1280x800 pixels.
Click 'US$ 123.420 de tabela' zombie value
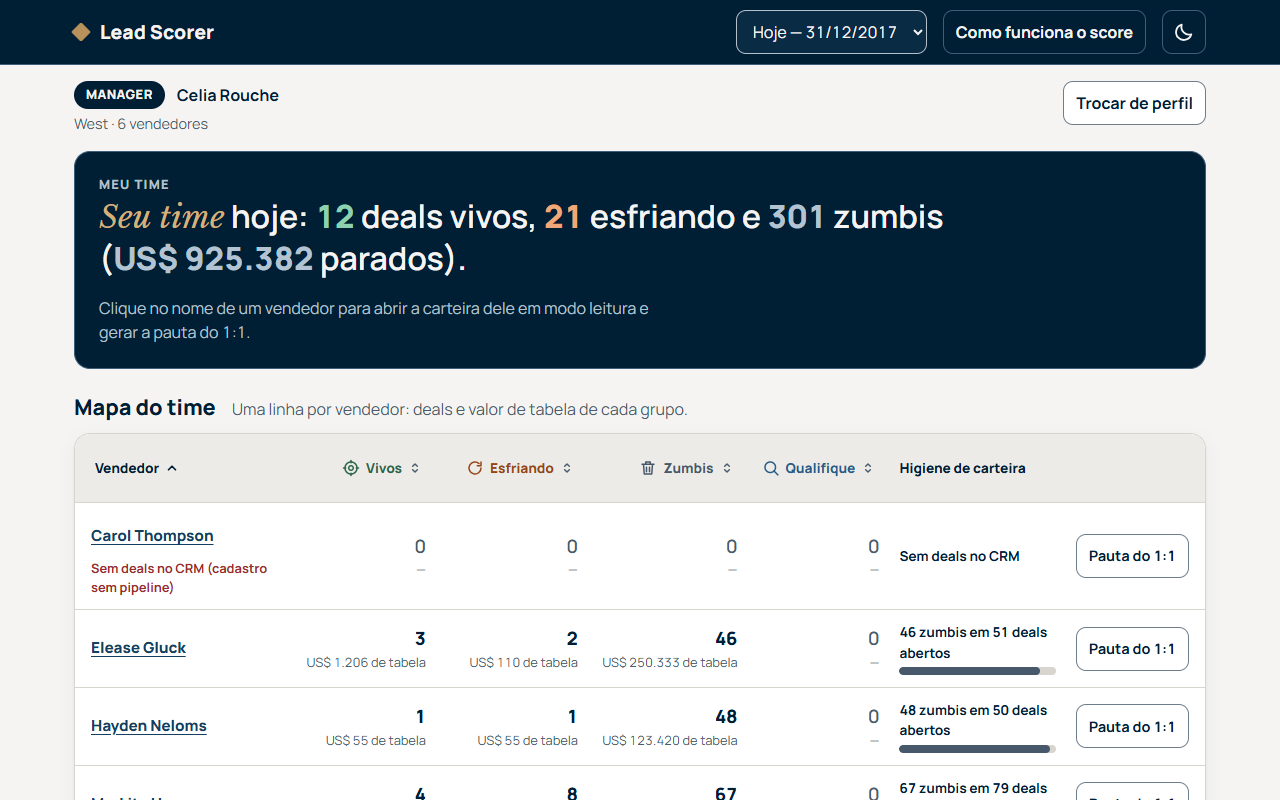tap(670, 741)
